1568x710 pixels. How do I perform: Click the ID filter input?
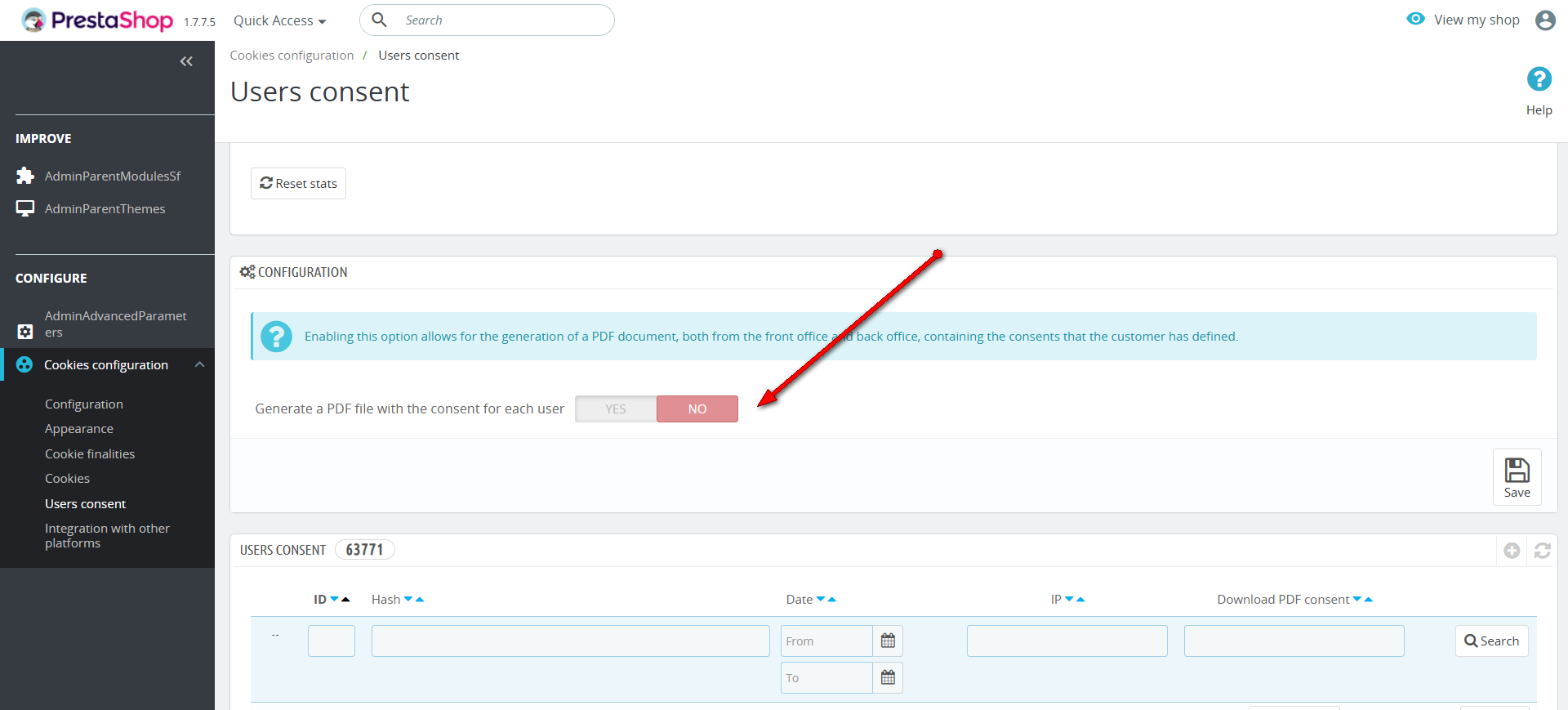point(332,641)
